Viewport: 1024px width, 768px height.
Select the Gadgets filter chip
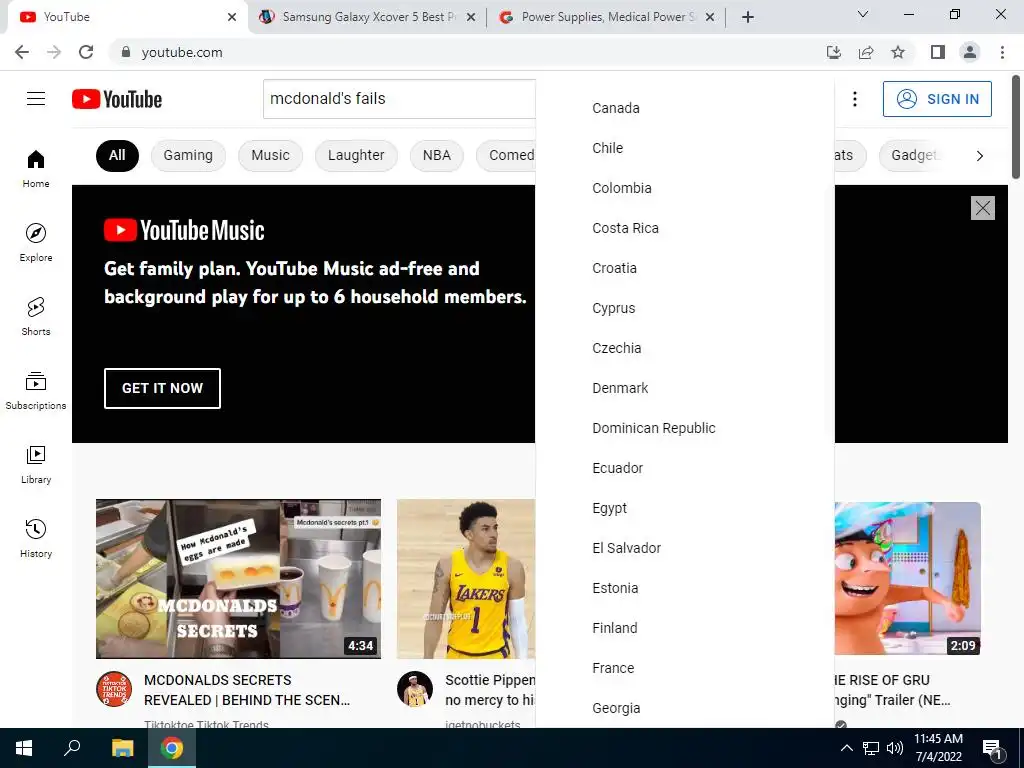[x=914, y=155]
